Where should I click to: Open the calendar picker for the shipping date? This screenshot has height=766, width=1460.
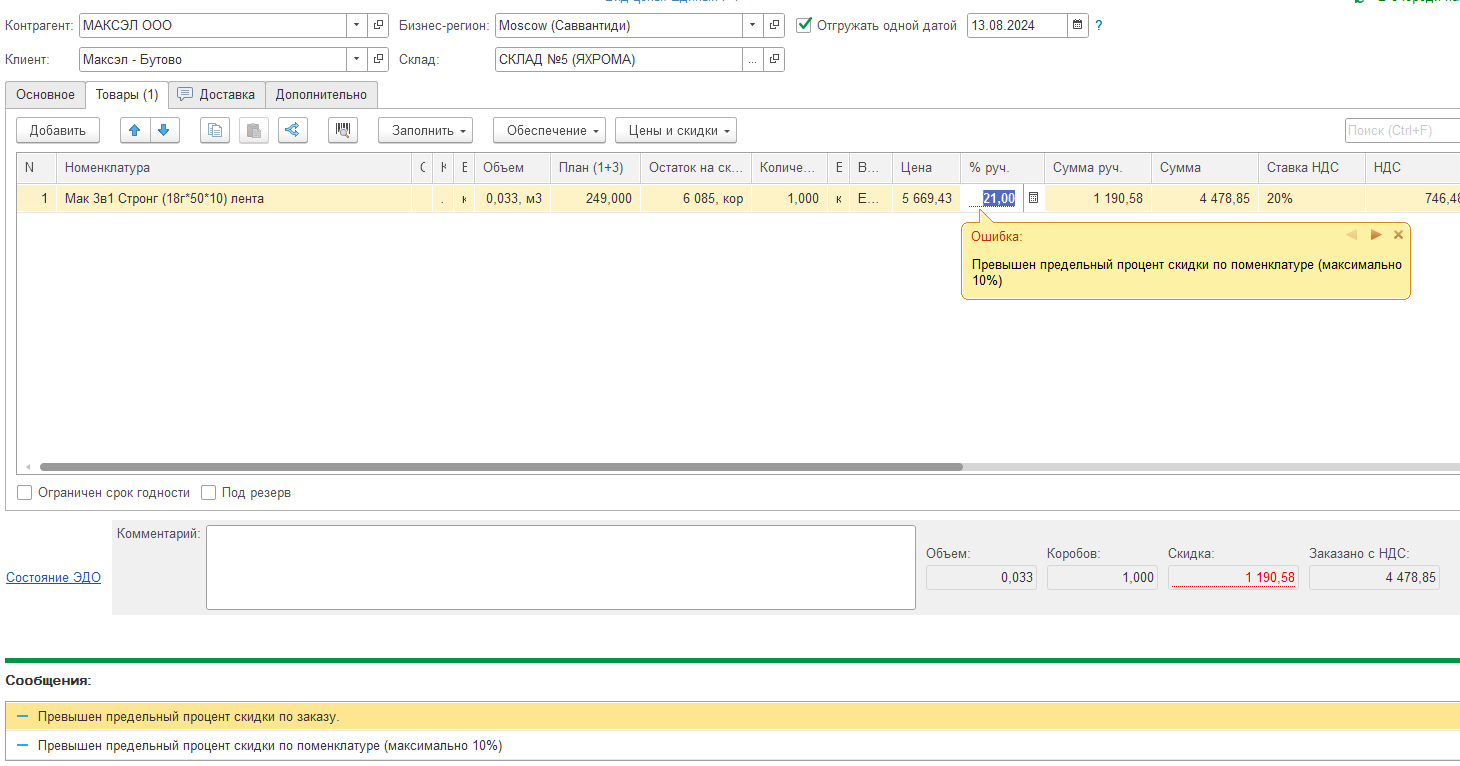pos(1077,25)
